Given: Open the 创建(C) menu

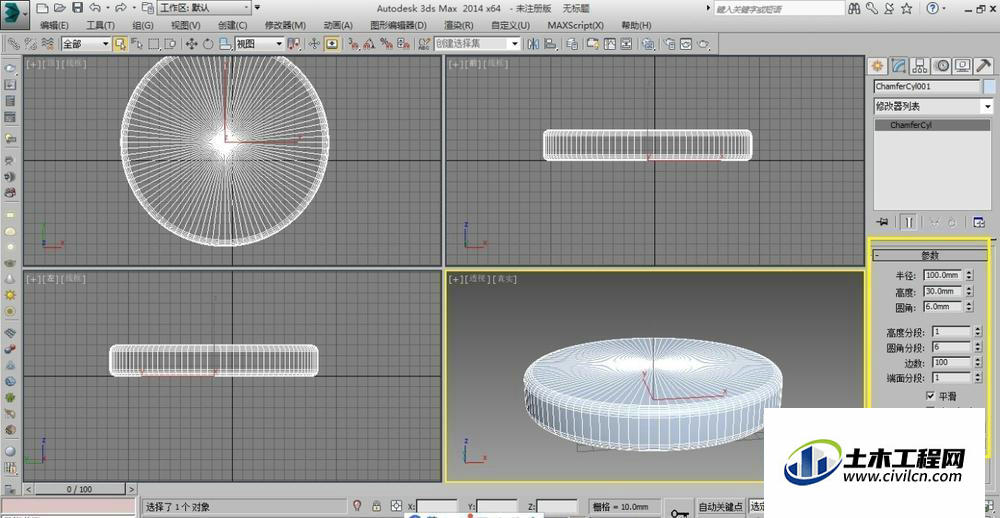Looking at the screenshot, I should 232,26.
